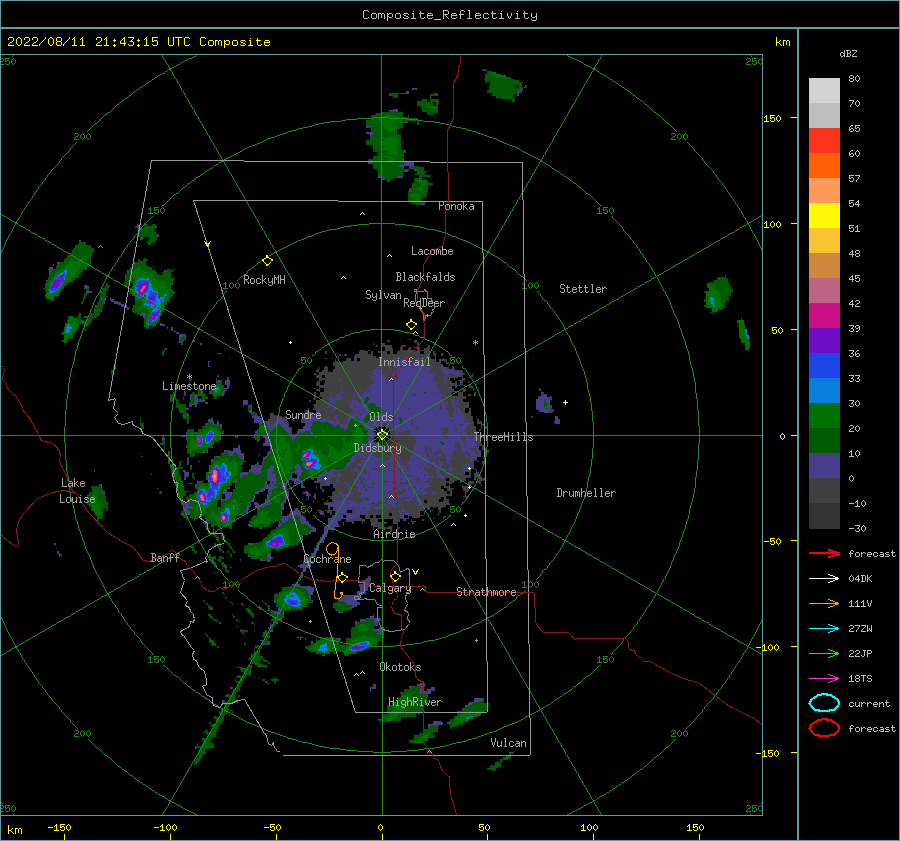
Task: Pick the blue 33-36 dBZ color swatch
Action: pos(824,366)
